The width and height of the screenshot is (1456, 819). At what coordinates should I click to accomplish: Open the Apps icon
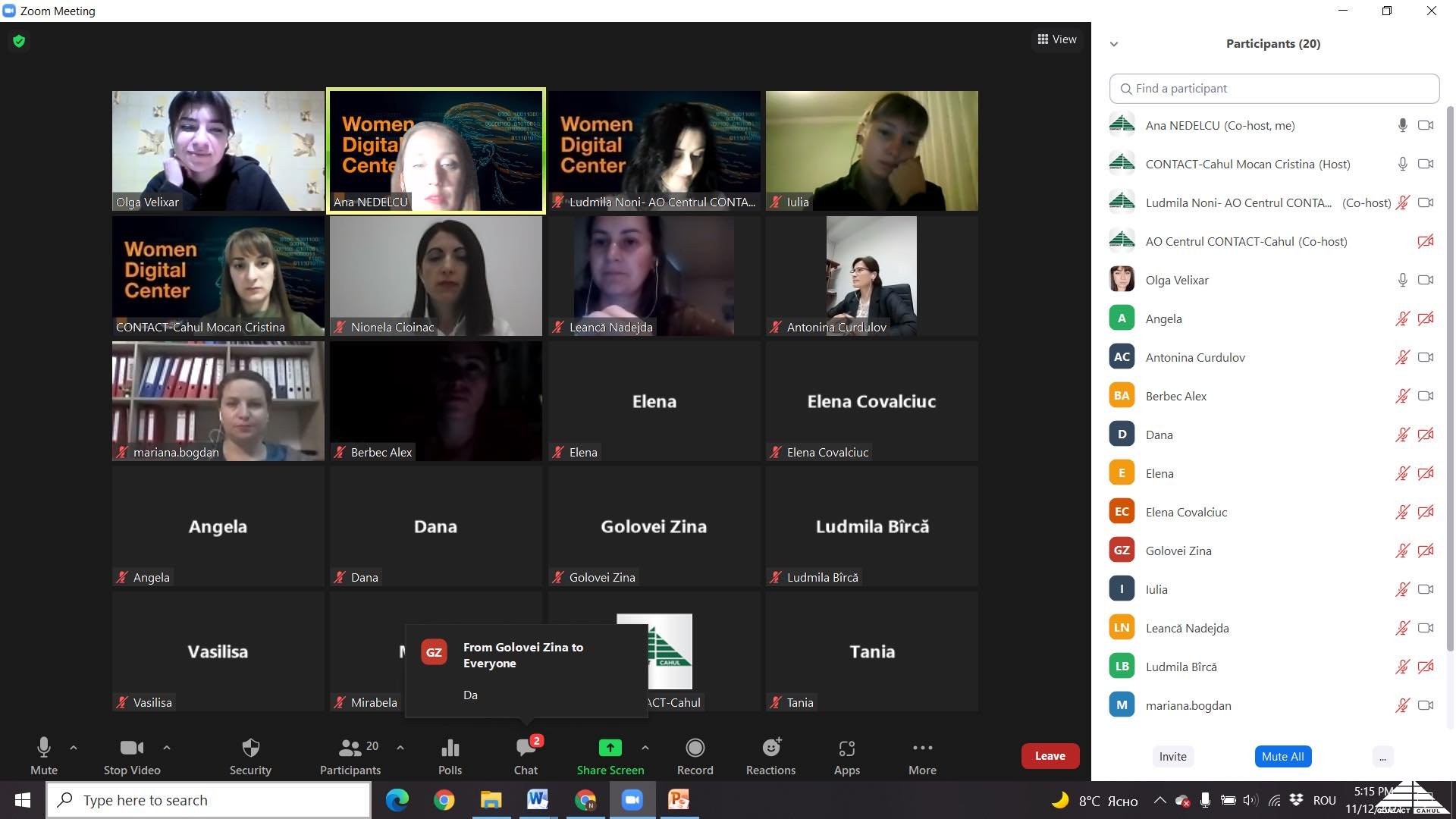[x=846, y=748]
